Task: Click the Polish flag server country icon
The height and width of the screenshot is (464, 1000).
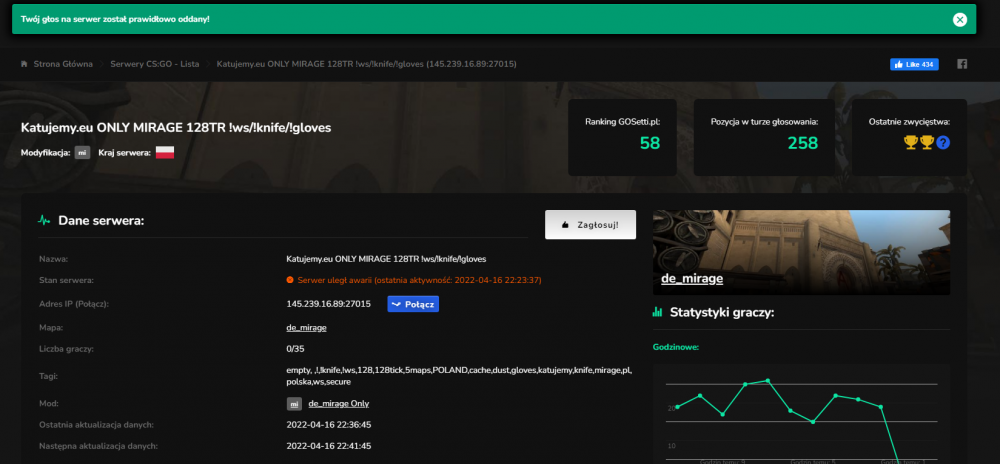Action: pyautogui.click(x=165, y=153)
